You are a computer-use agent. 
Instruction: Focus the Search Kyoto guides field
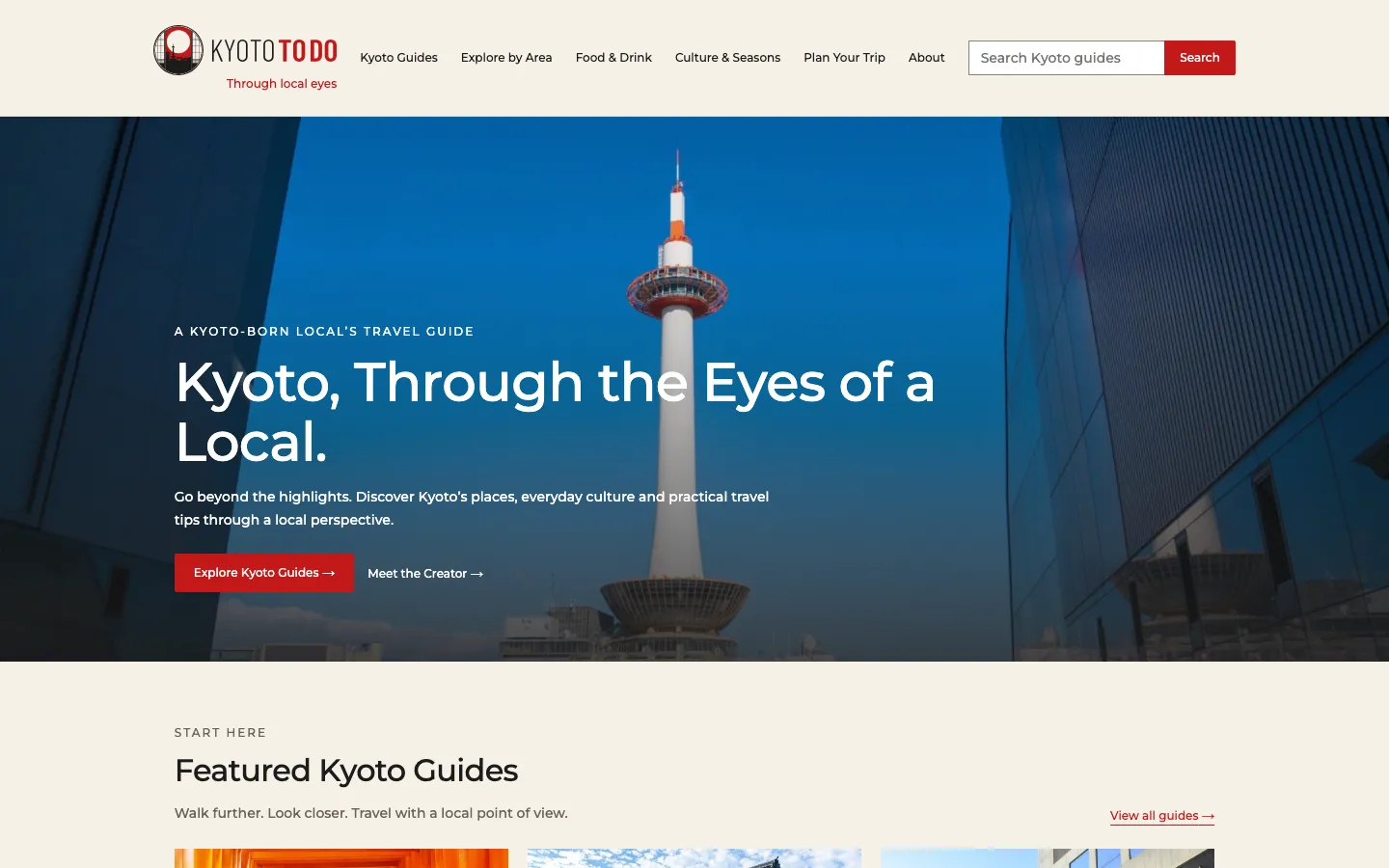tap(1066, 58)
